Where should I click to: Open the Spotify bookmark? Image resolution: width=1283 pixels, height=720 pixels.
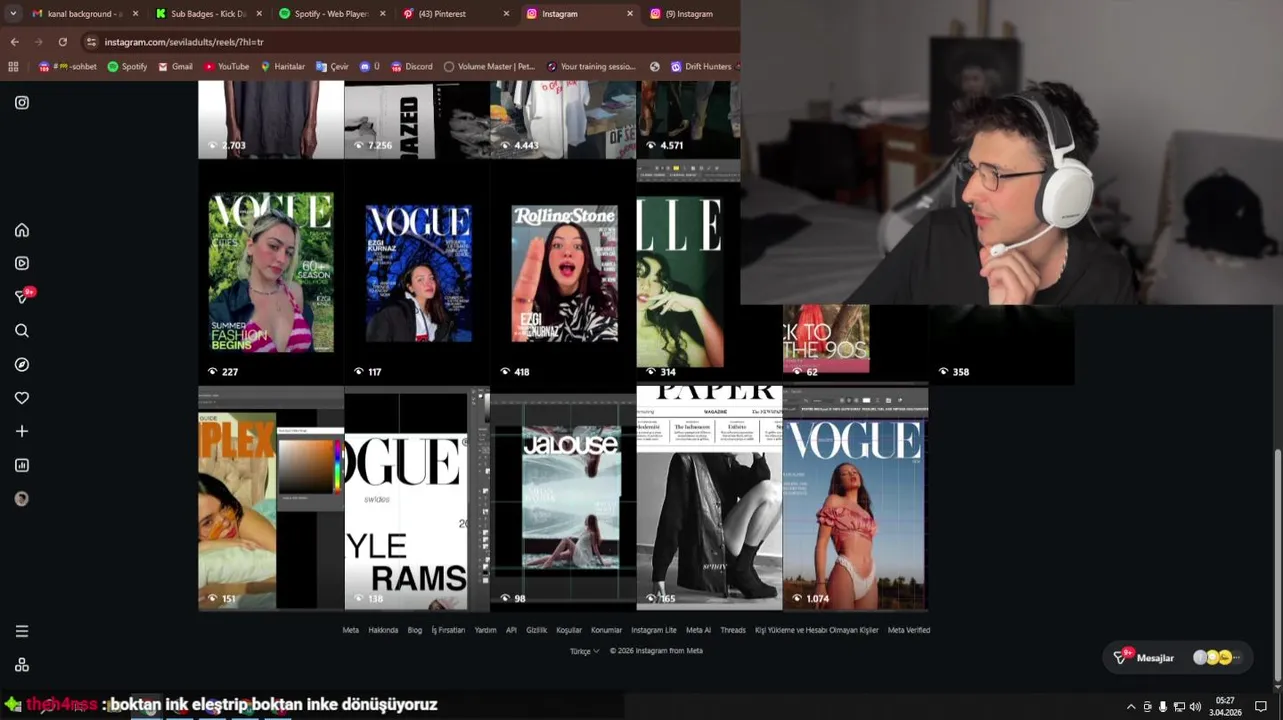127,66
